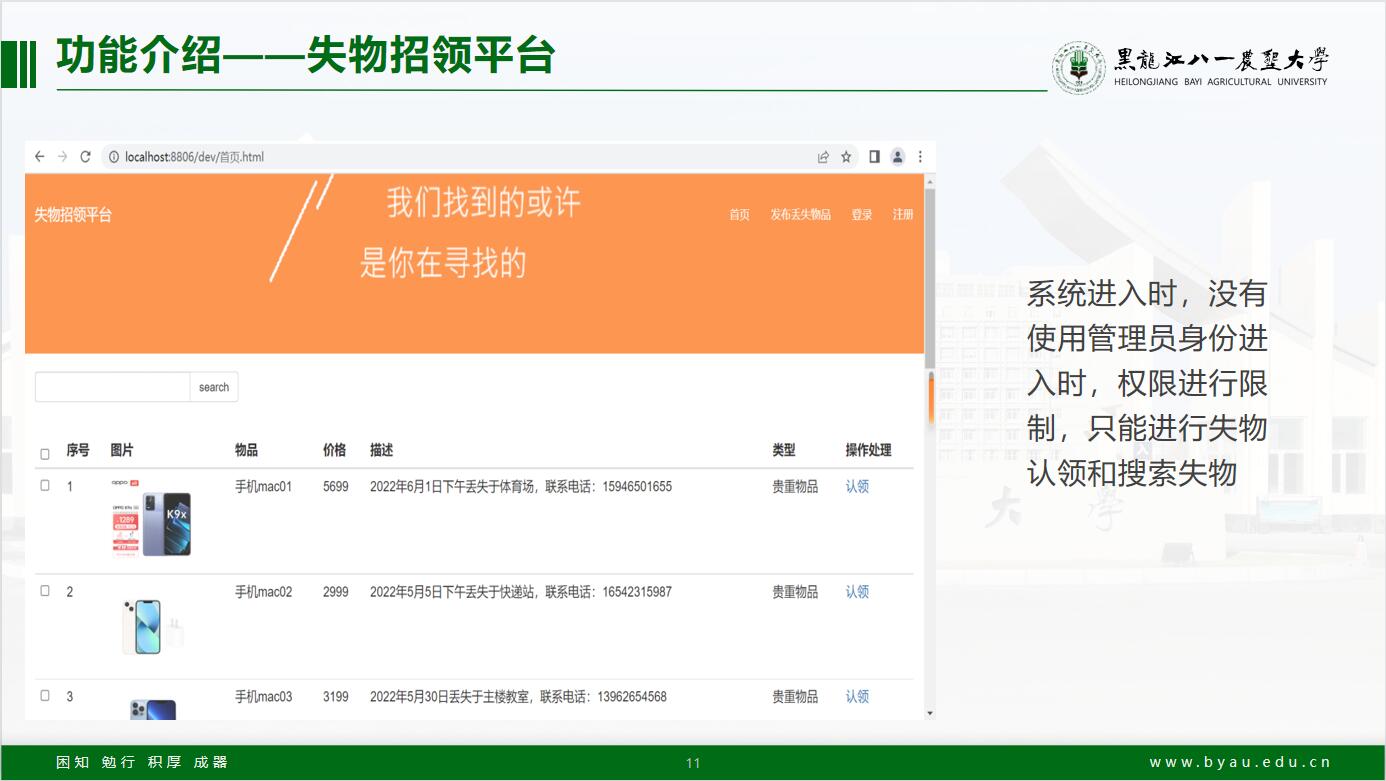This screenshot has width=1386, height=781.
Task: Open the 发布丢失物品 navigation item
Action: click(800, 215)
